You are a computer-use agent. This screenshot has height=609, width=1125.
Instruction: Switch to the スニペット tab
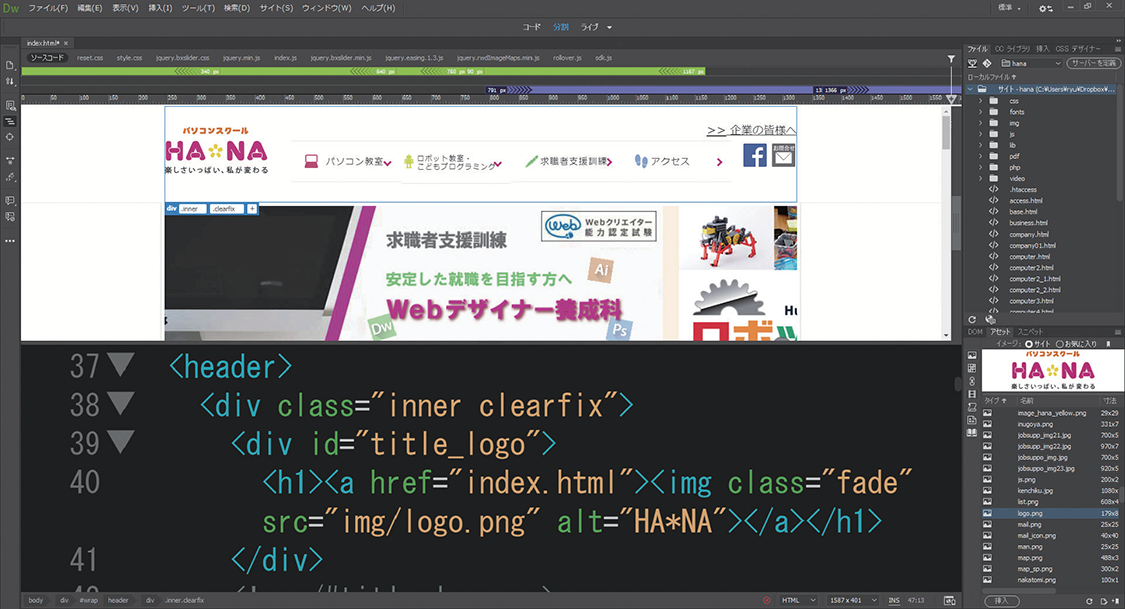coord(1030,332)
